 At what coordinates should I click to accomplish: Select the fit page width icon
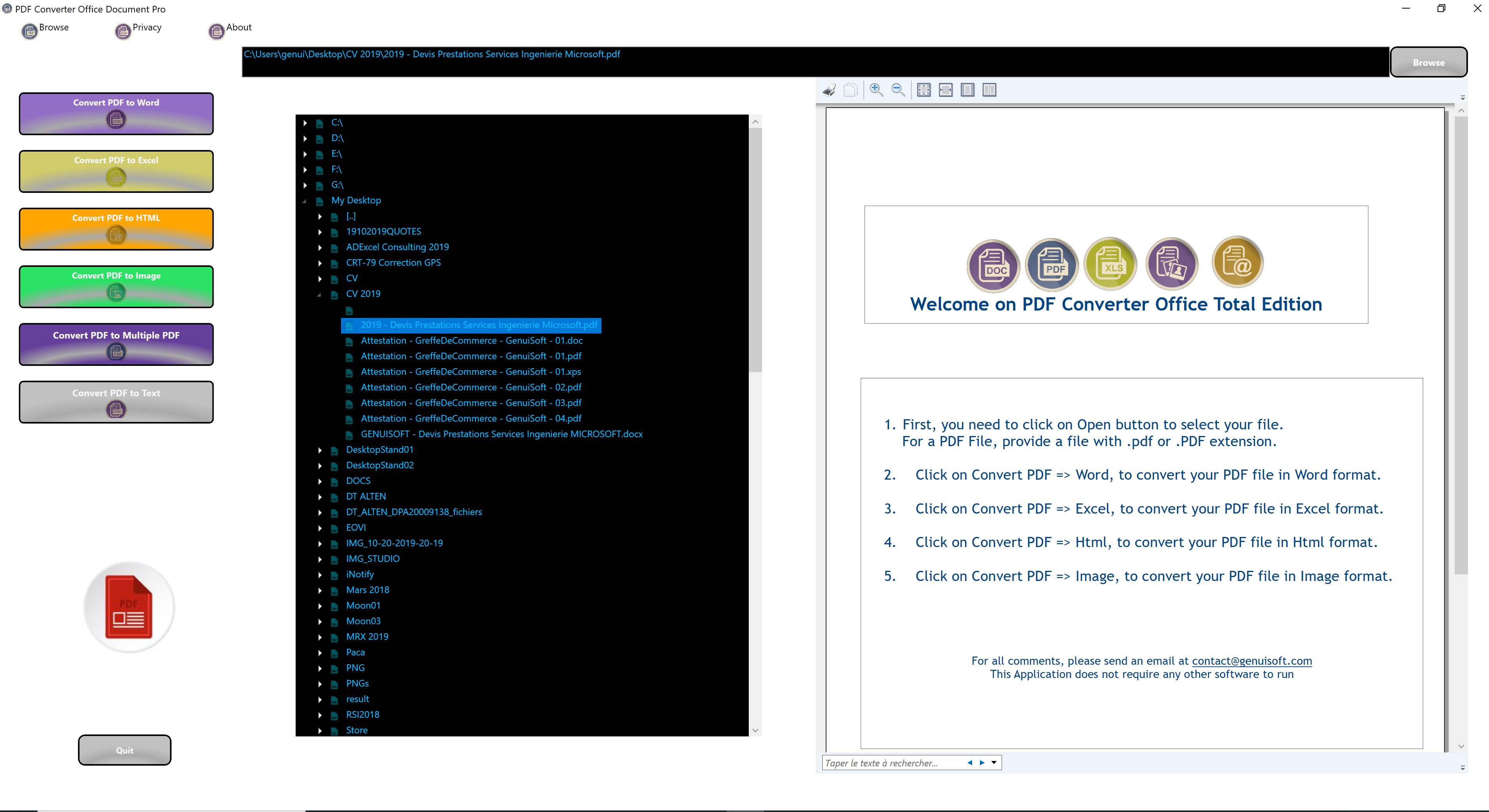click(946, 90)
